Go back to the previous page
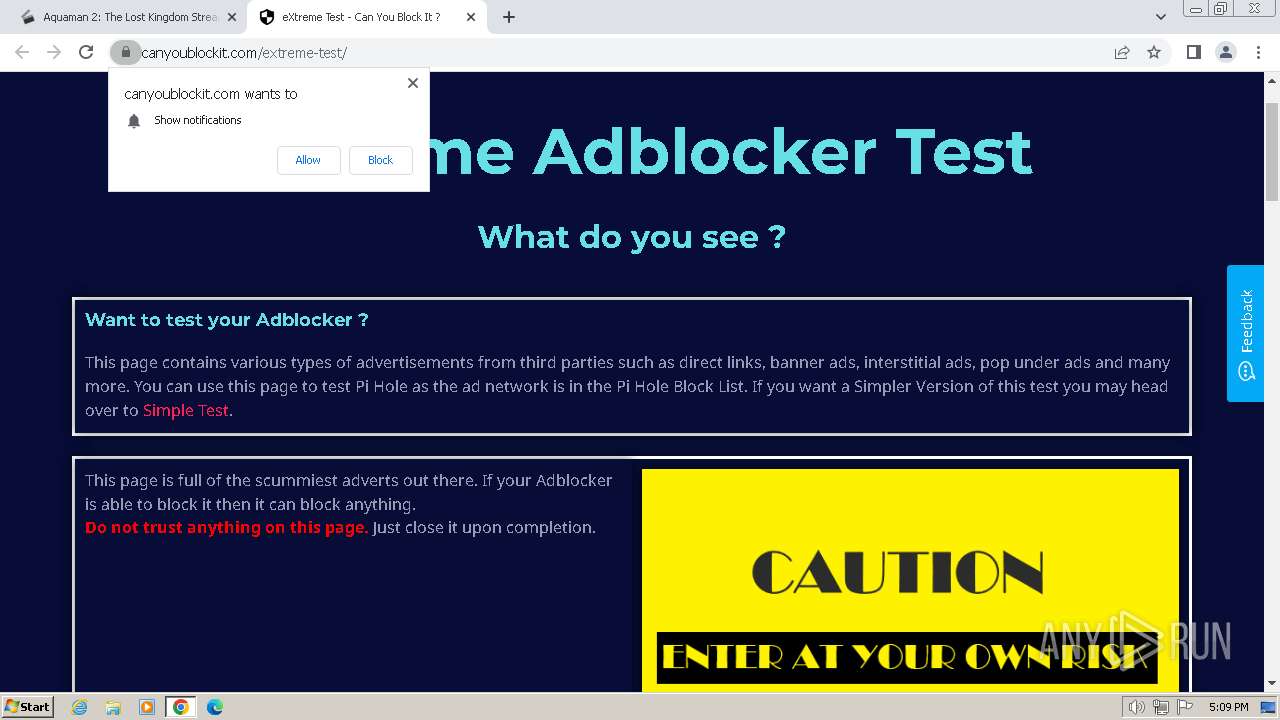1280x720 pixels. click(x=22, y=52)
